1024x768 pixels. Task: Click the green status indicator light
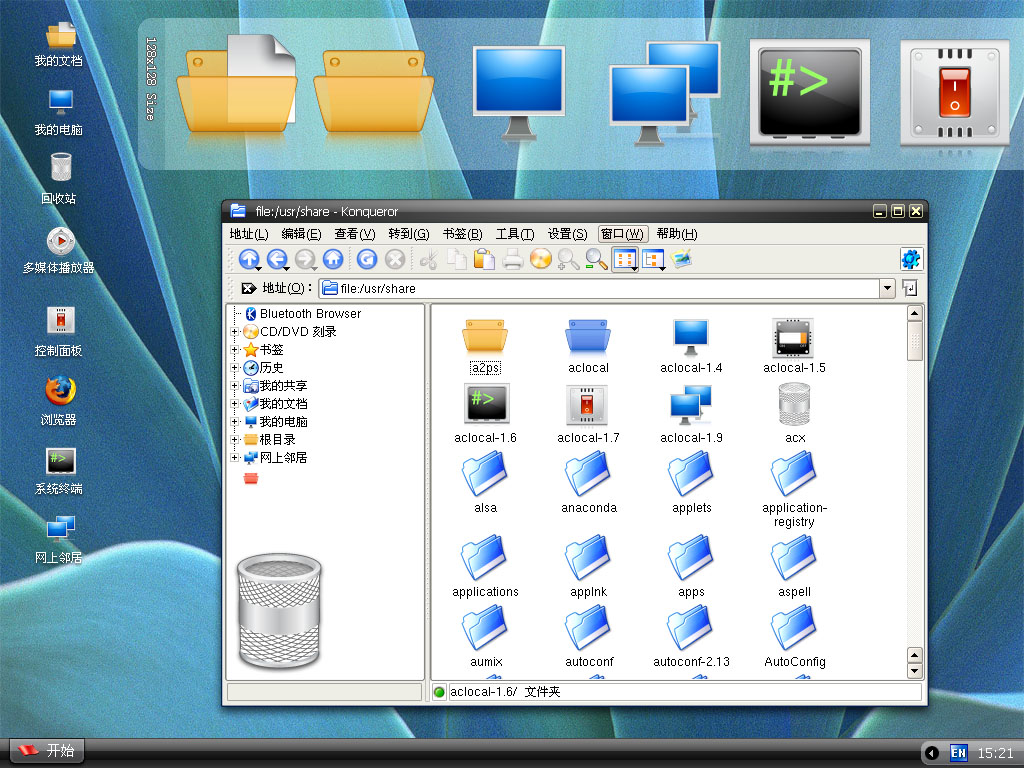(x=439, y=692)
